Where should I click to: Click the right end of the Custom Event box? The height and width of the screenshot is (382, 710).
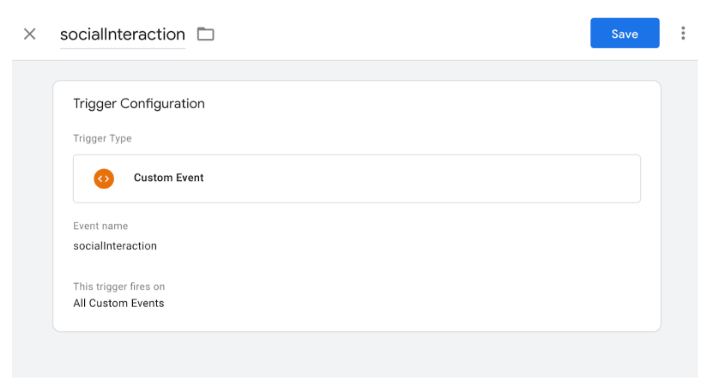(625, 178)
